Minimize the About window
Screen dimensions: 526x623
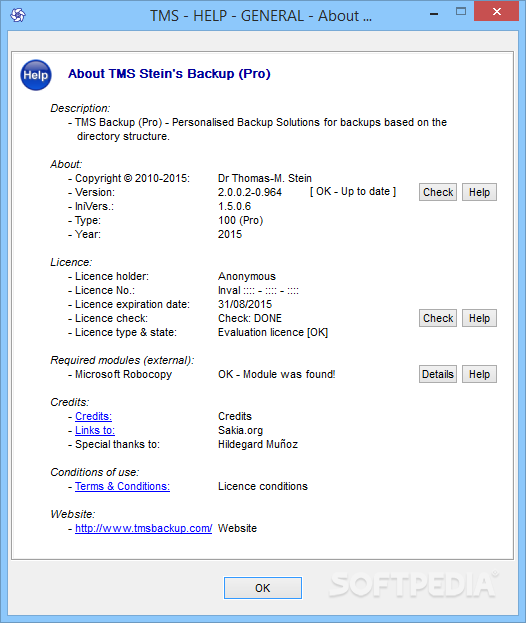click(434, 14)
